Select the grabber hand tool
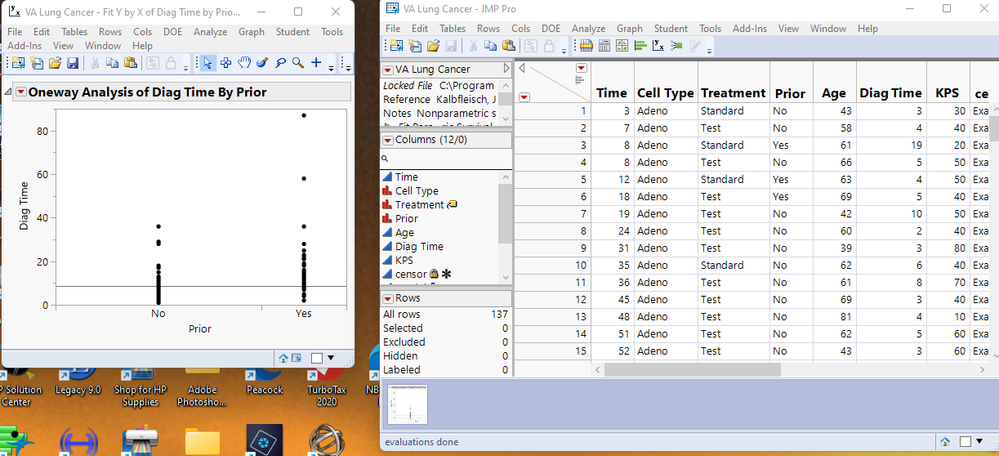Viewport: 999px width, 456px height. point(243,62)
